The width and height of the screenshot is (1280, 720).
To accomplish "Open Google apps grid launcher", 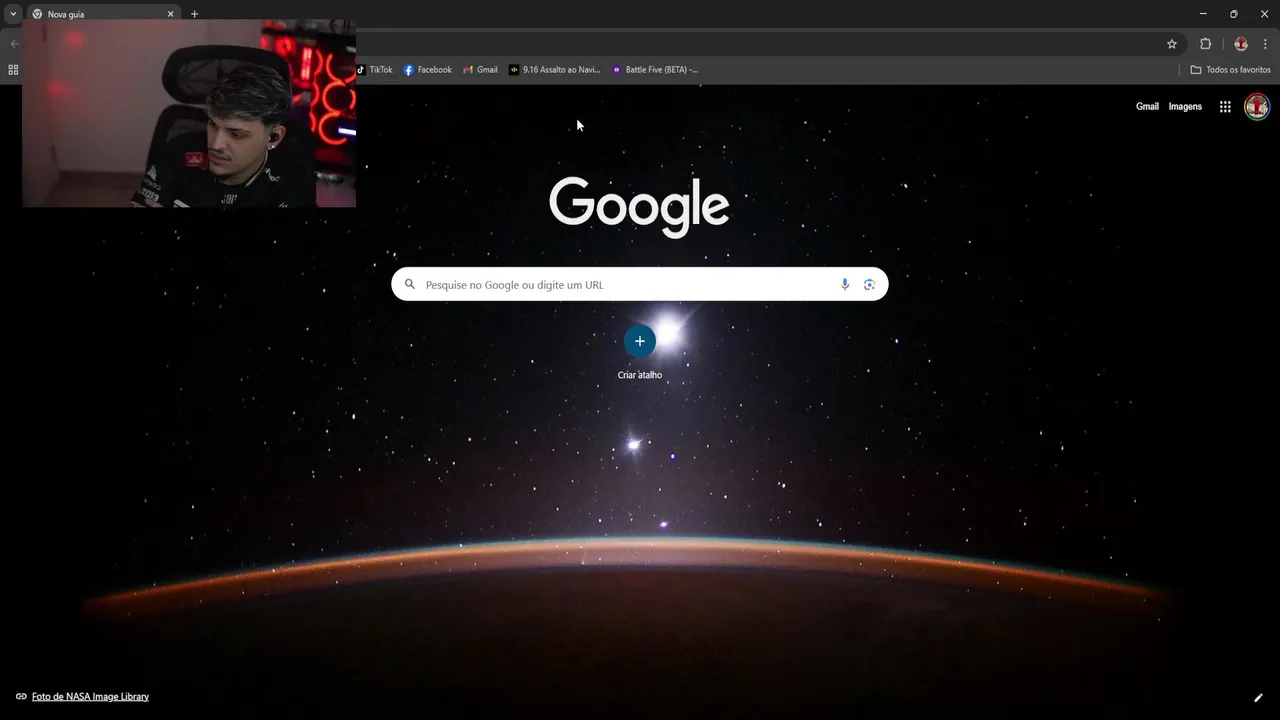I will 1225,107.
